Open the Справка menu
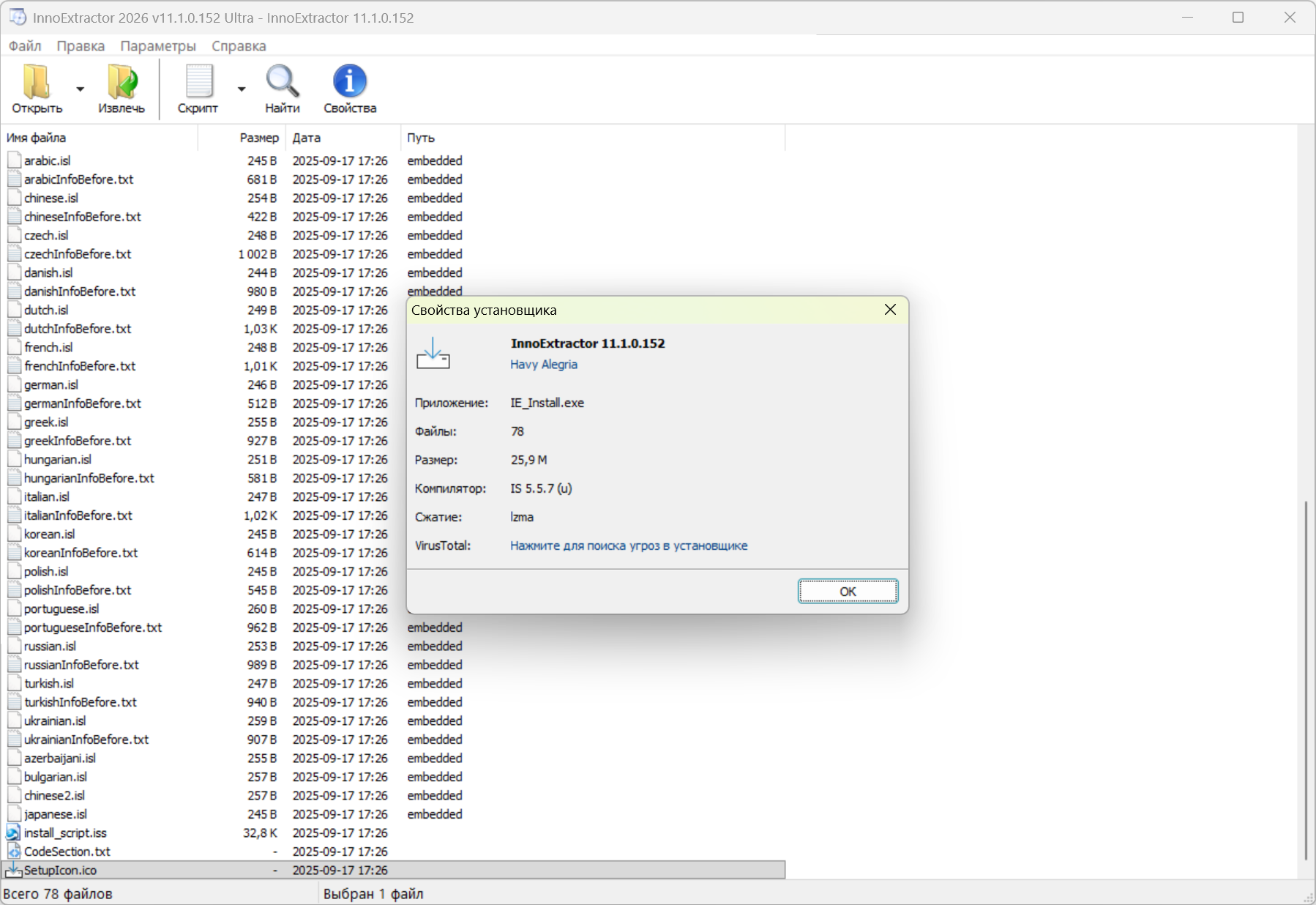Image resolution: width=1316 pixels, height=905 pixels. pos(239,45)
